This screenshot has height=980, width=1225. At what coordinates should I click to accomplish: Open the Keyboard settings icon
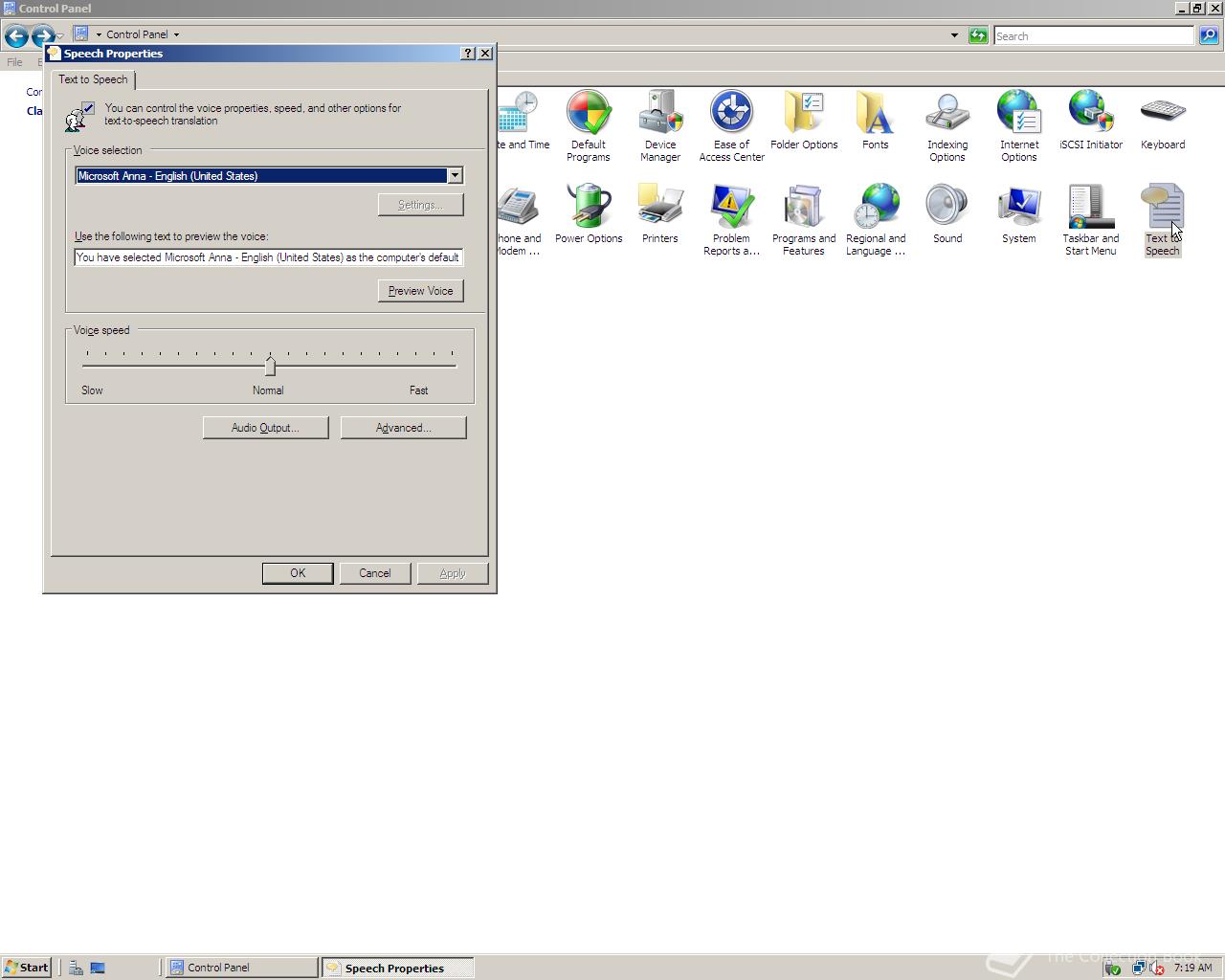[x=1163, y=120]
